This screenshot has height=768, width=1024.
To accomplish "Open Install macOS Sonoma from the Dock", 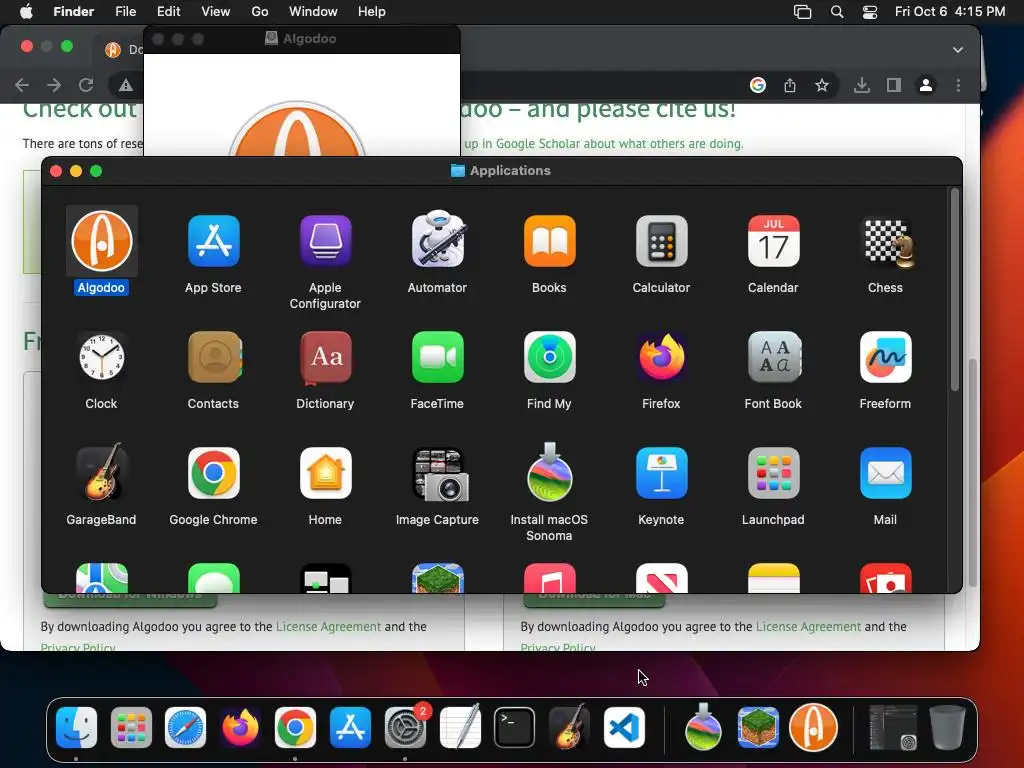I will point(703,726).
